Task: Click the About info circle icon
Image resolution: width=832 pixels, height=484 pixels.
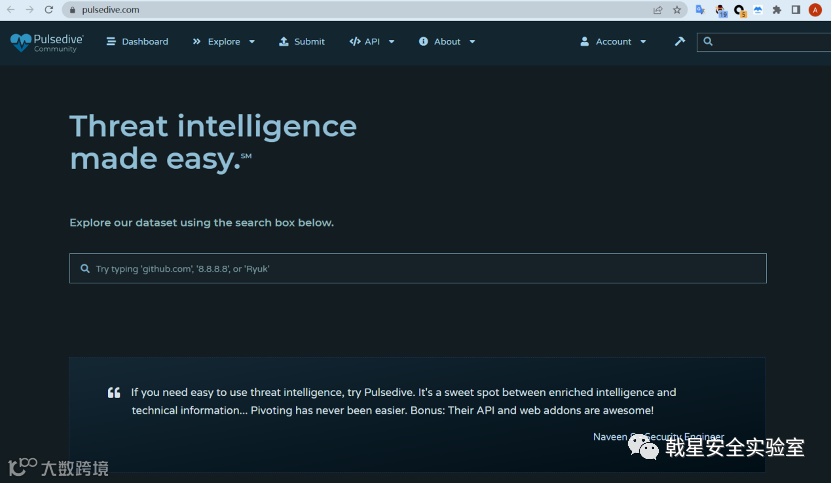Action: tap(423, 41)
